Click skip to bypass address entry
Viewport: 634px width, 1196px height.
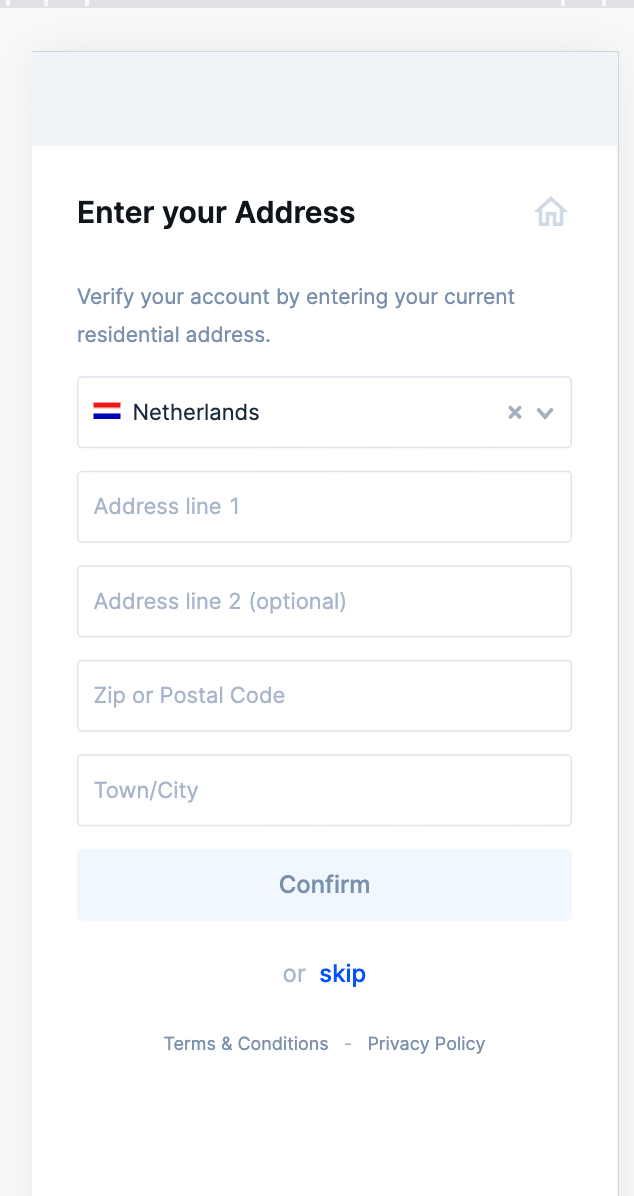(343, 973)
